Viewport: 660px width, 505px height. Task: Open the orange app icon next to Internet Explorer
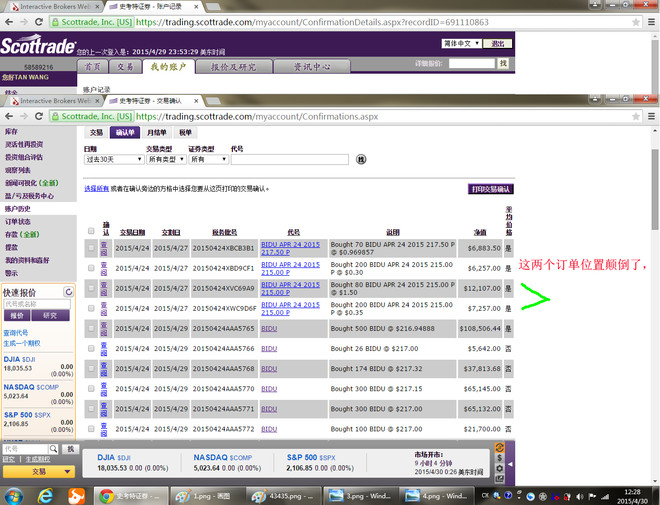coord(76,496)
